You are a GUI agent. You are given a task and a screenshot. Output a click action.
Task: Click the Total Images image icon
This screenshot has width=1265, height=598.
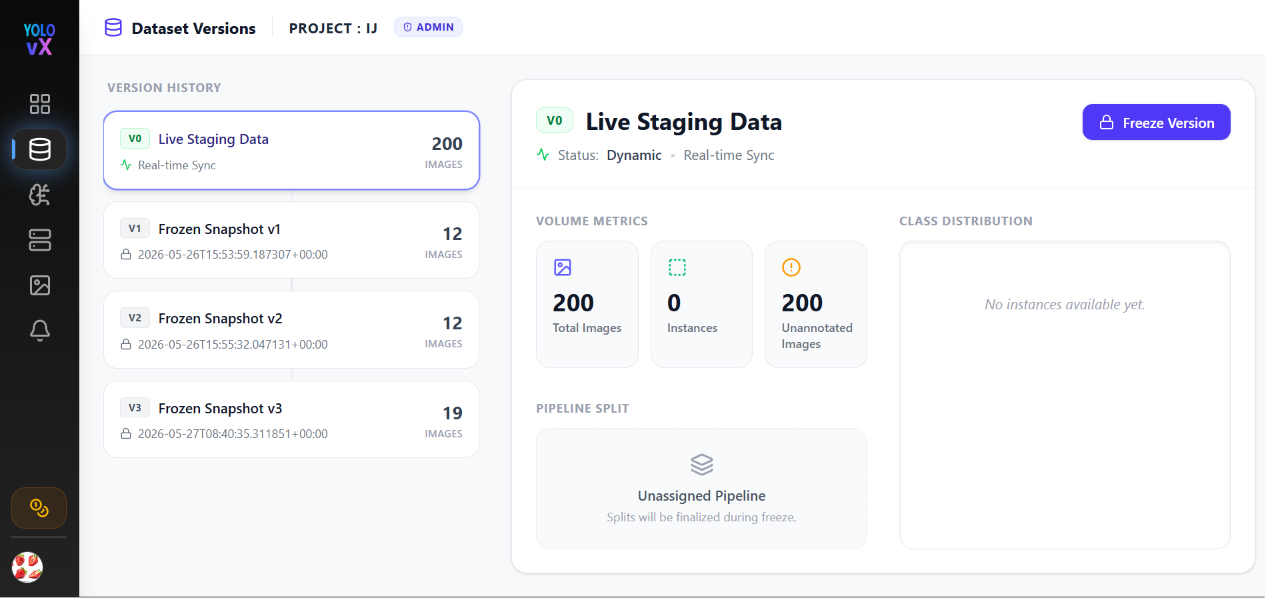(562, 267)
